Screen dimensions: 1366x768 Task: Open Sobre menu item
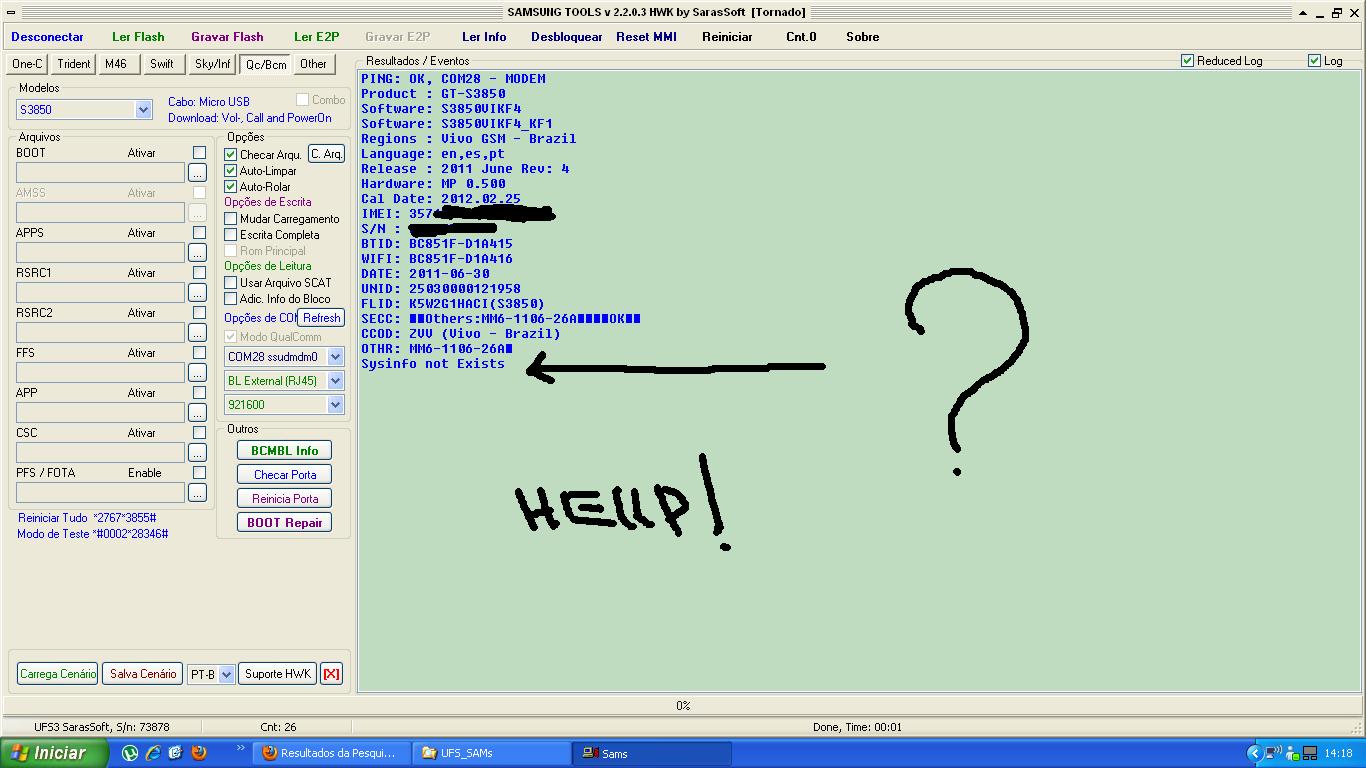(862, 37)
